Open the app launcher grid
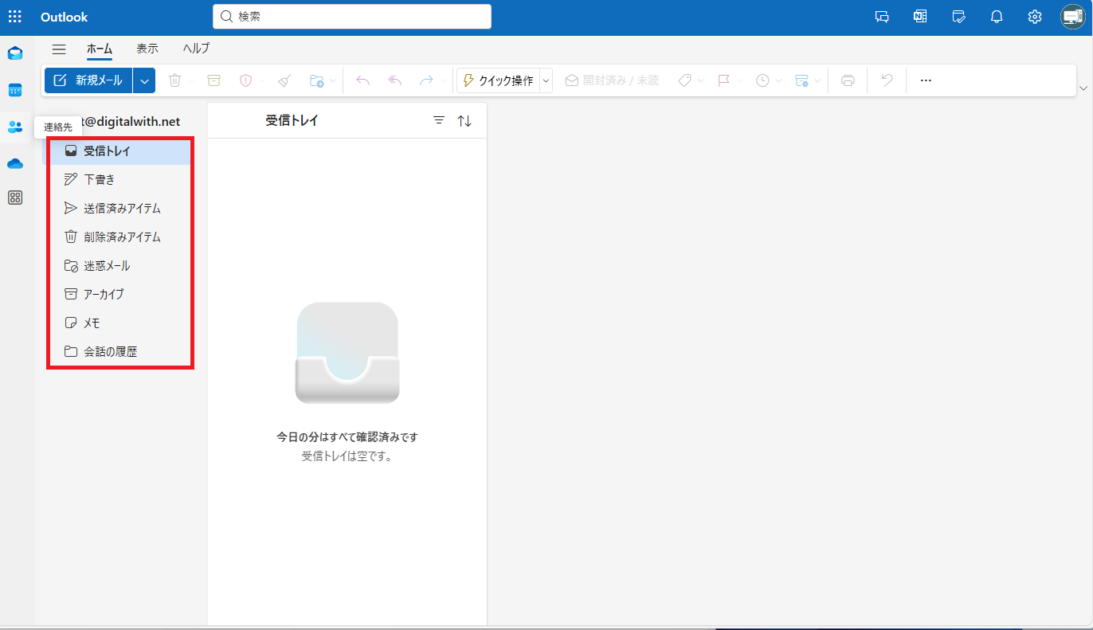Viewport: 1093px width, 630px height. point(15,16)
